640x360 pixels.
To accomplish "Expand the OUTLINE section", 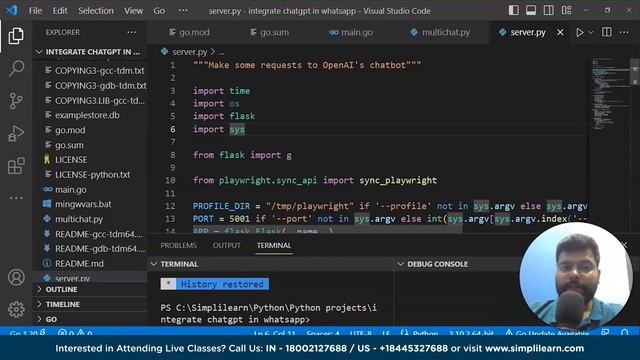I will click(90, 289).
